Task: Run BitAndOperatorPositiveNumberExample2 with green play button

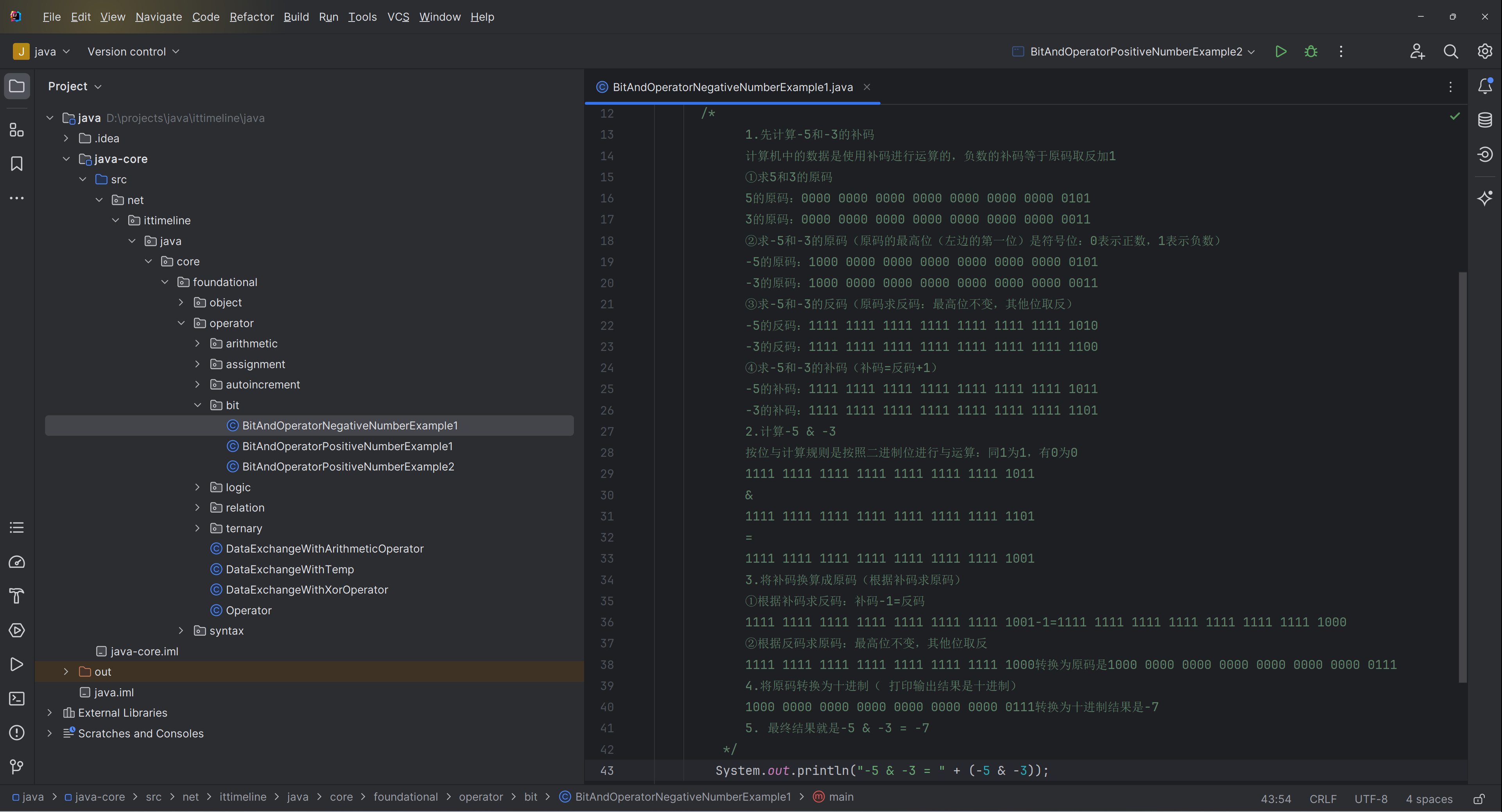Action: pyautogui.click(x=1281, y=51)
